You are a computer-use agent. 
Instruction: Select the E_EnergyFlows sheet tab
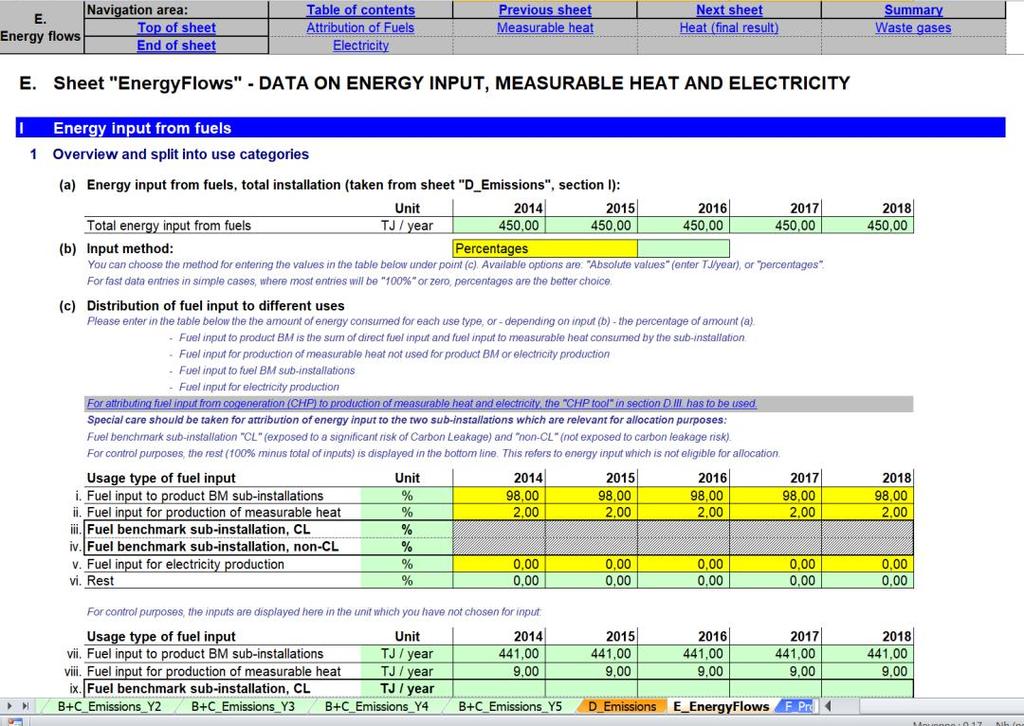(721, 706)
